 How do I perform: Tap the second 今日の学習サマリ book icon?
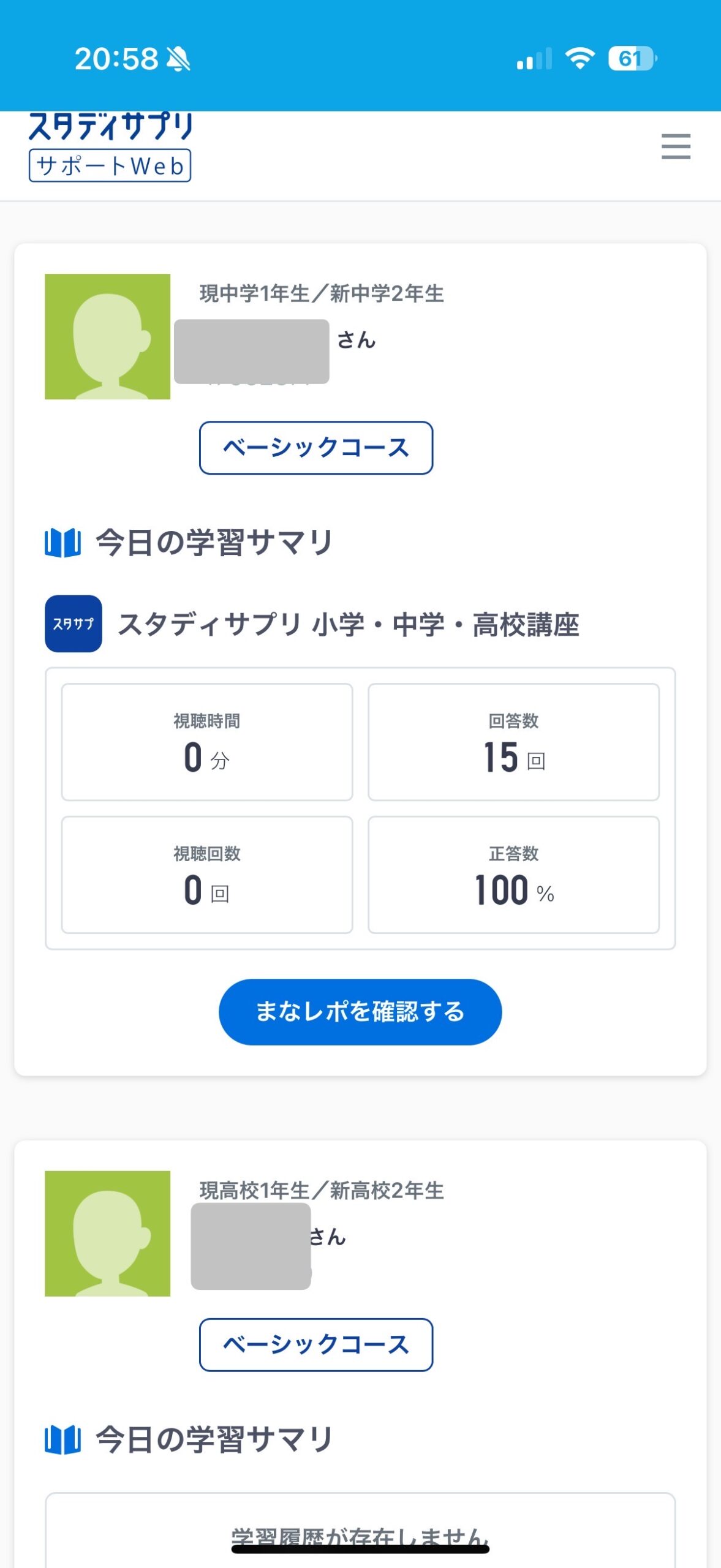62,1439
